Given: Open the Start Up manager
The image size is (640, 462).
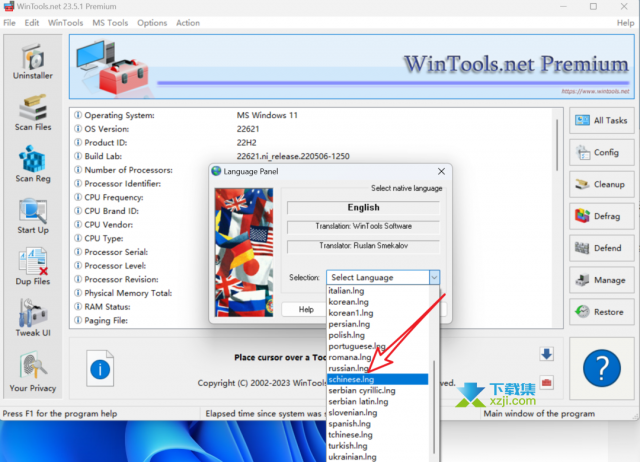Looking at the screenshot, I should [x=33, y=216].
